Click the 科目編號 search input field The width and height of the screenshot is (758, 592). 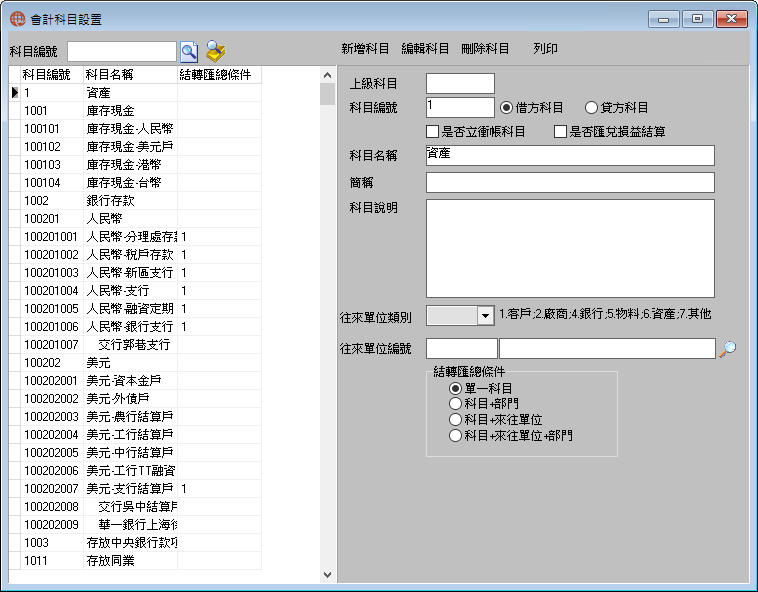(122, 52)
